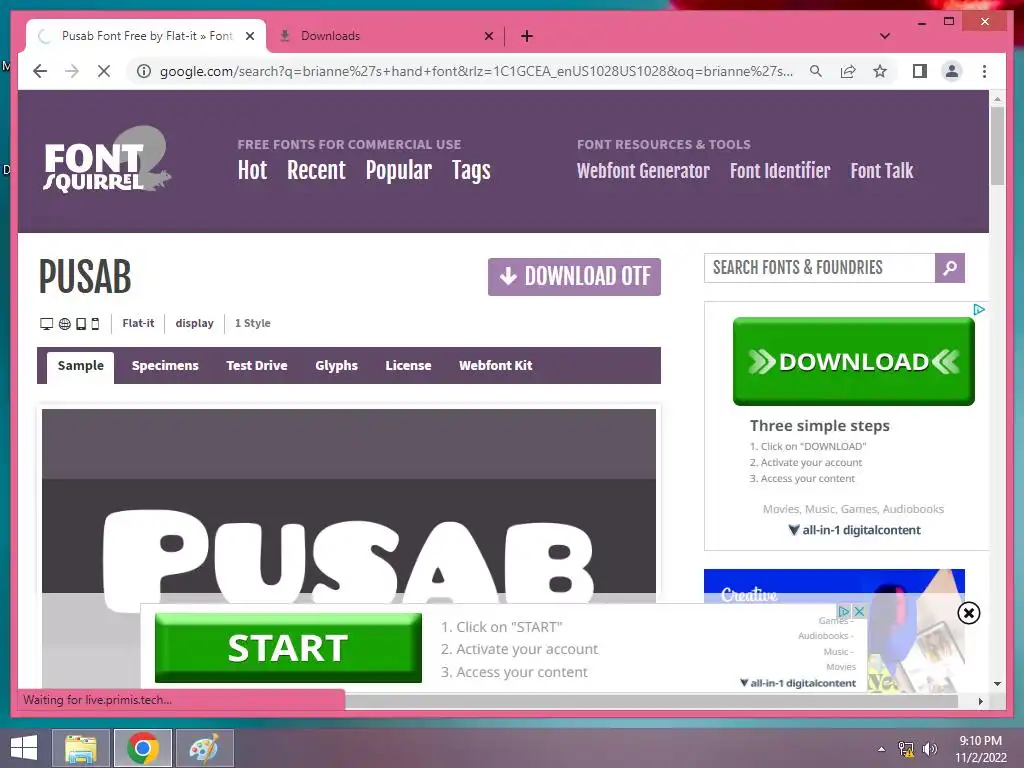Screen dimensions: 1024x768
Task: Click the bottom banner ad X icon
Action: tap(859, 611)
